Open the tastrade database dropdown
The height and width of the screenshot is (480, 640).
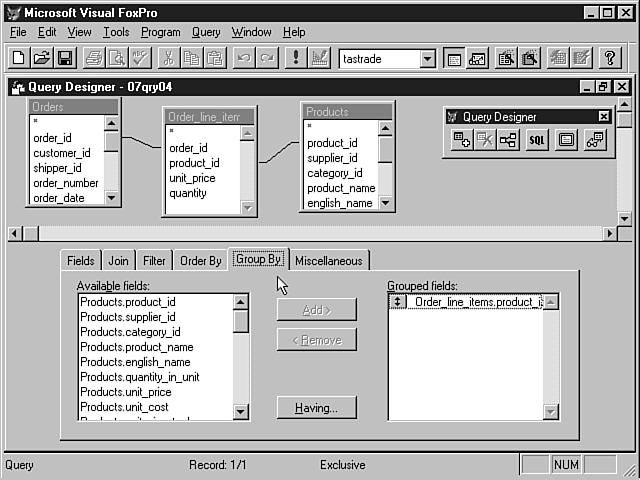[x=427, y=59]
